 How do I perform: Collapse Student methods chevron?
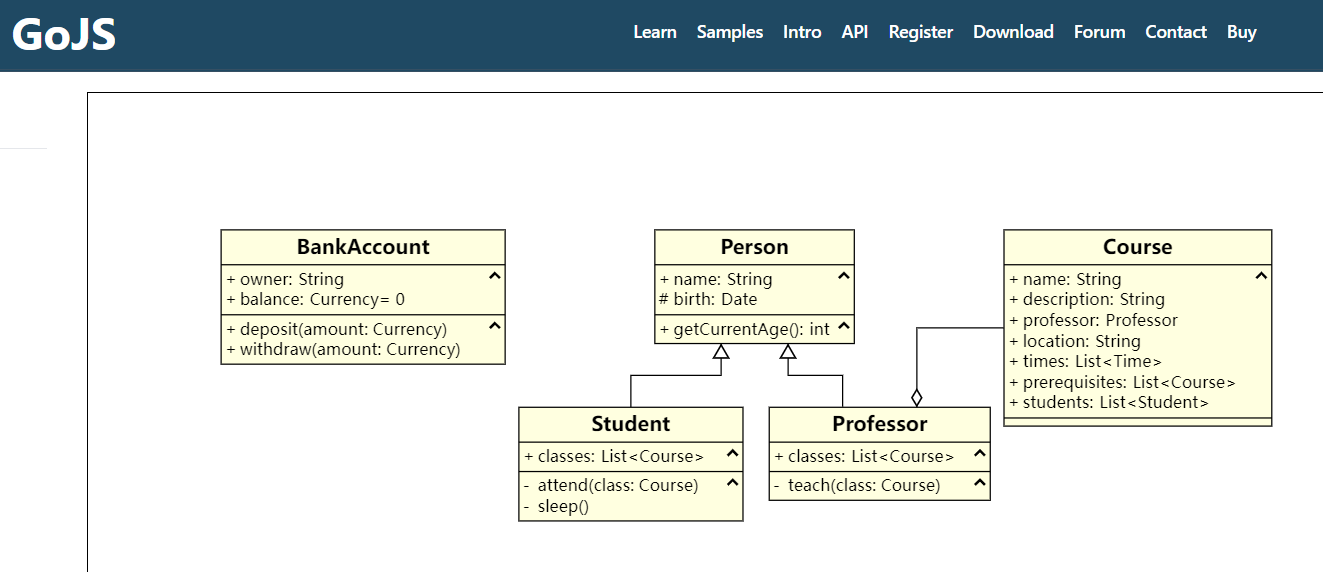[x=732, y=482]
